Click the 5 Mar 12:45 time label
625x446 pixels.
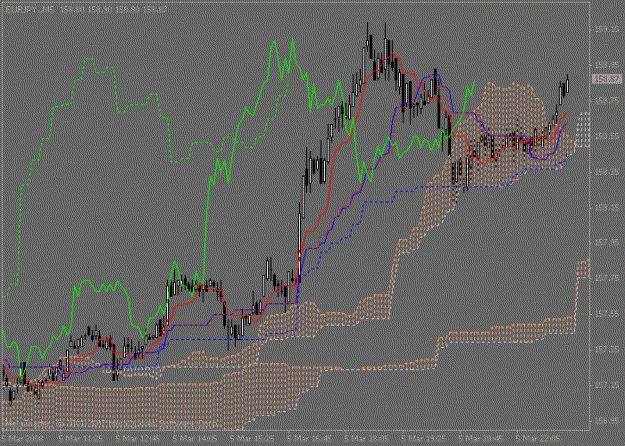pyautogui.click(x=137, y=438)
